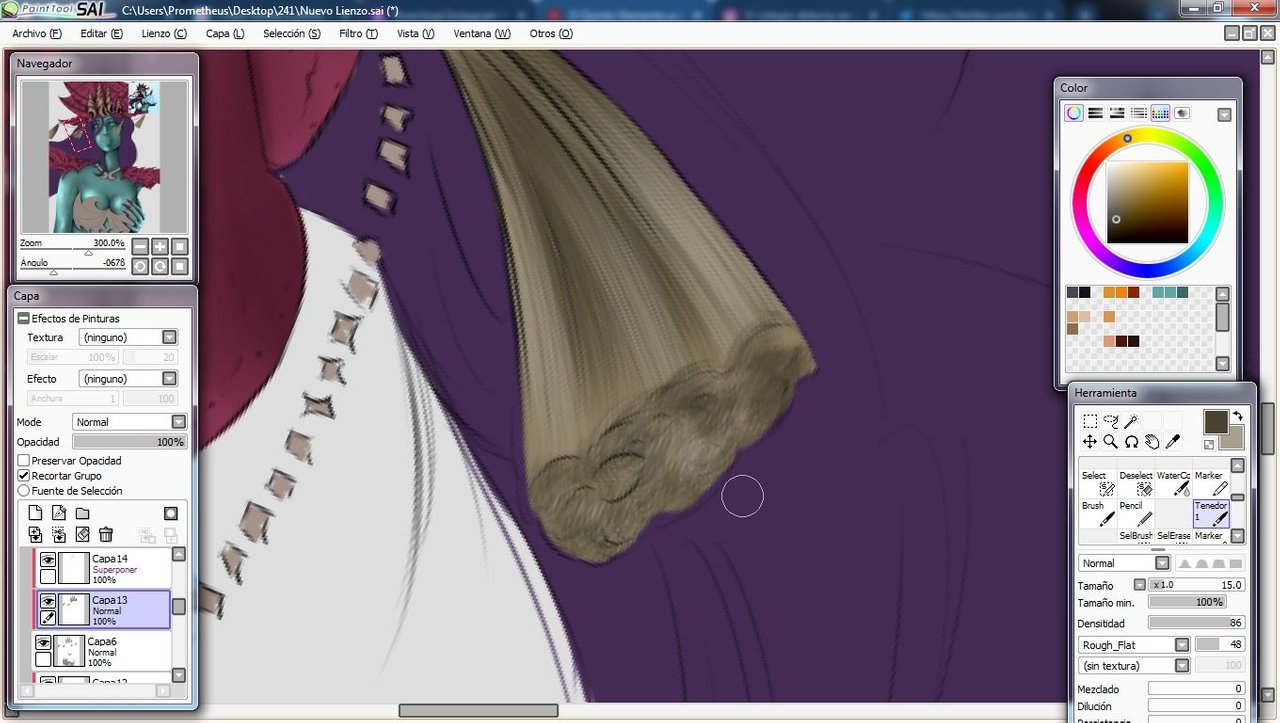1280x723 pixels.
Task: Open the Archivo menu
Action: (x=37, y=33)
